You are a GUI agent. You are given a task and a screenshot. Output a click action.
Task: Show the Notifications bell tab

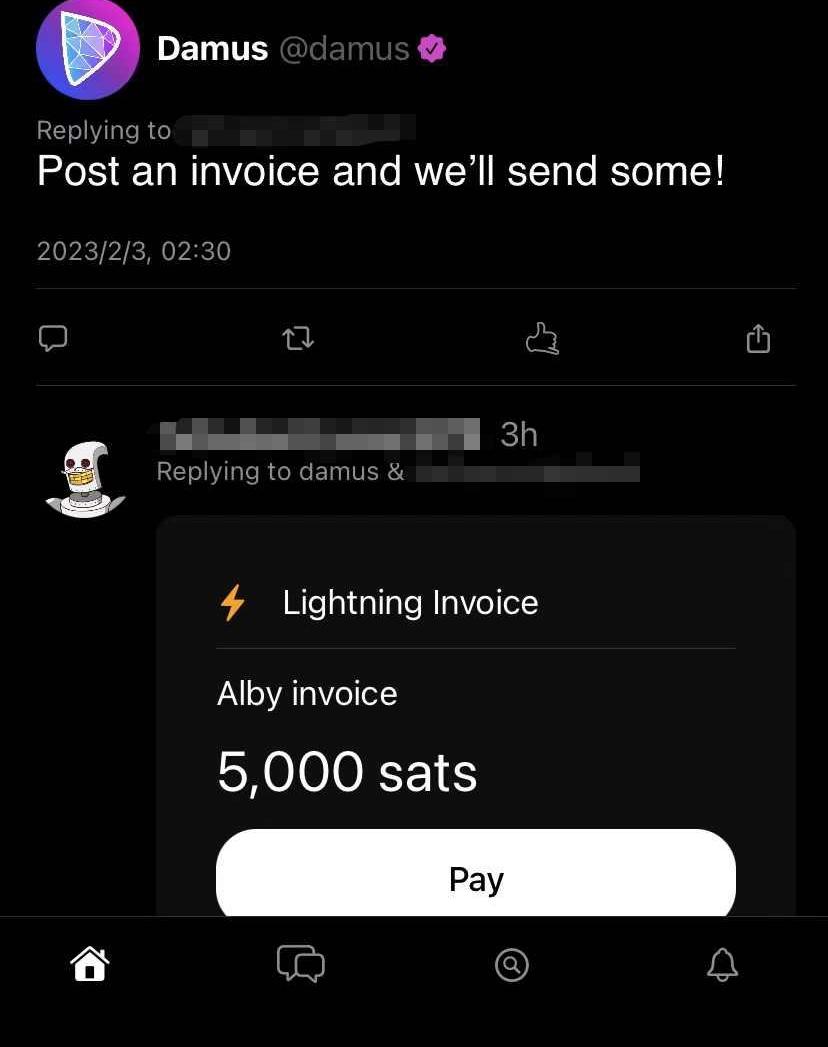click(722, 964)
